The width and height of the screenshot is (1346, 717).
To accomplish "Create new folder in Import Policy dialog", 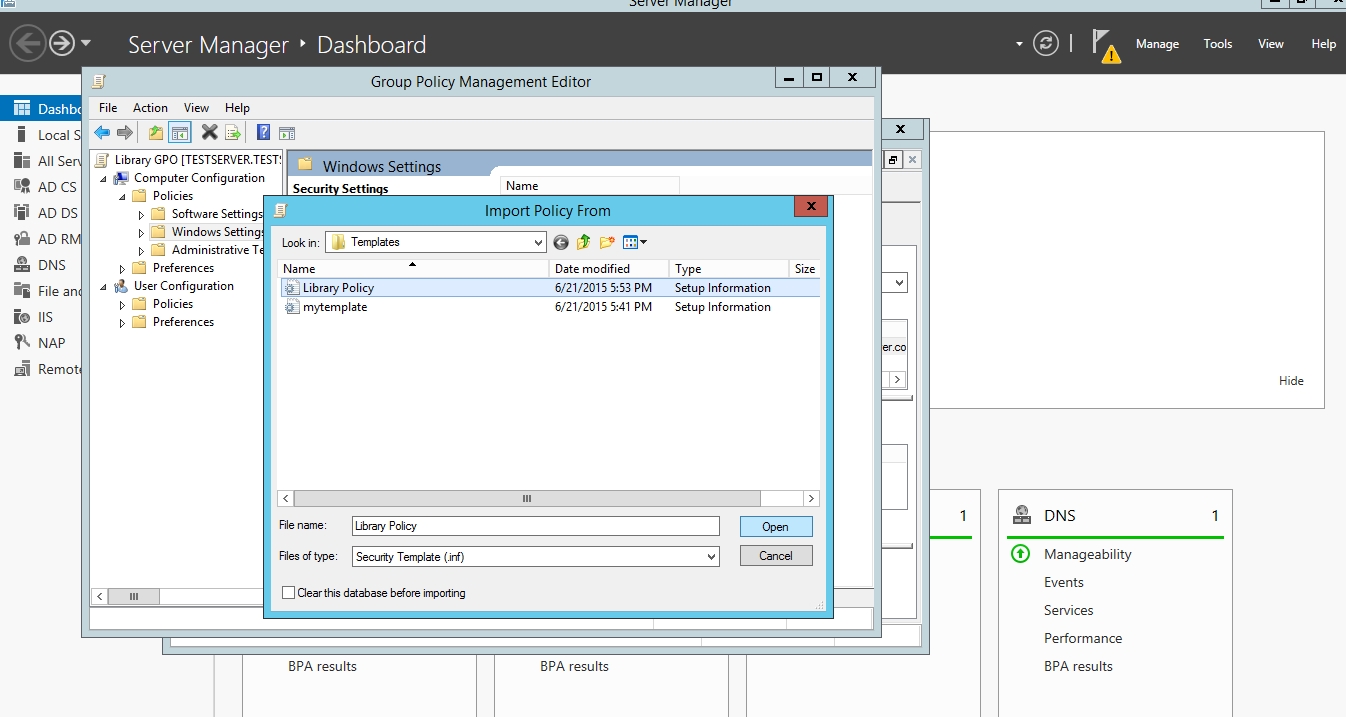I will point(607,242).
